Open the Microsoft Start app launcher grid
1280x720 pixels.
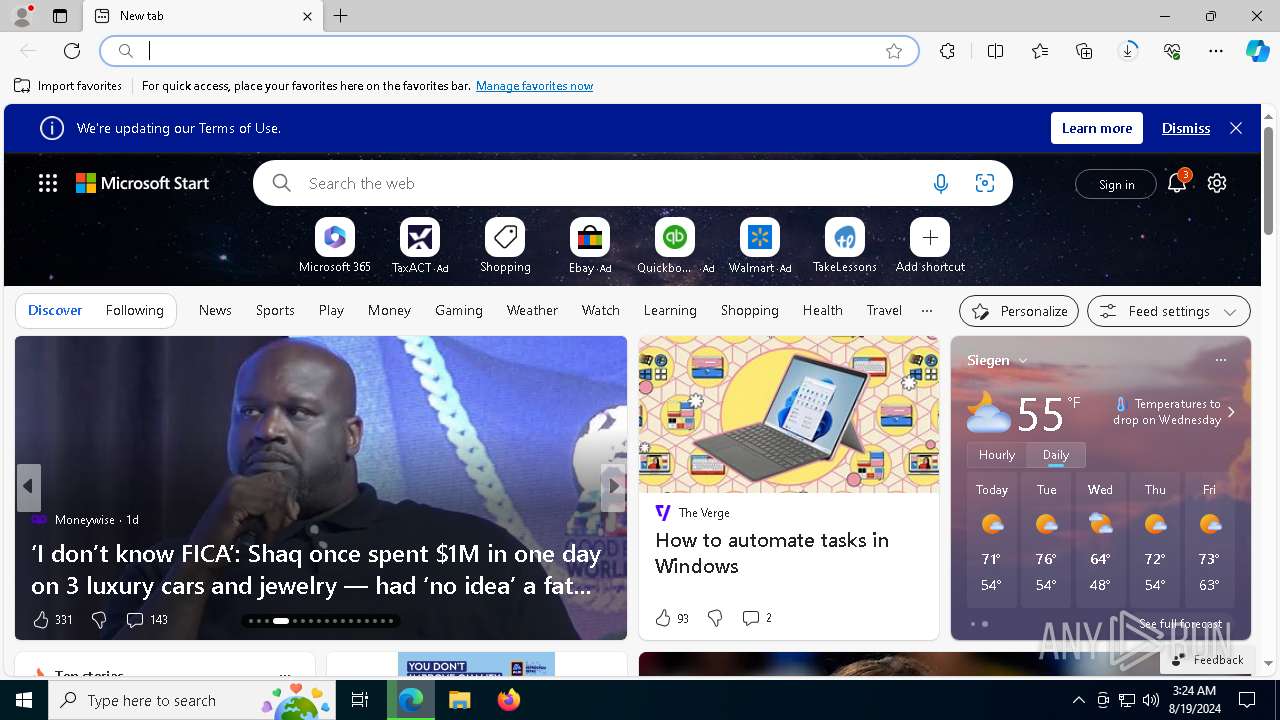pos(48,183)
